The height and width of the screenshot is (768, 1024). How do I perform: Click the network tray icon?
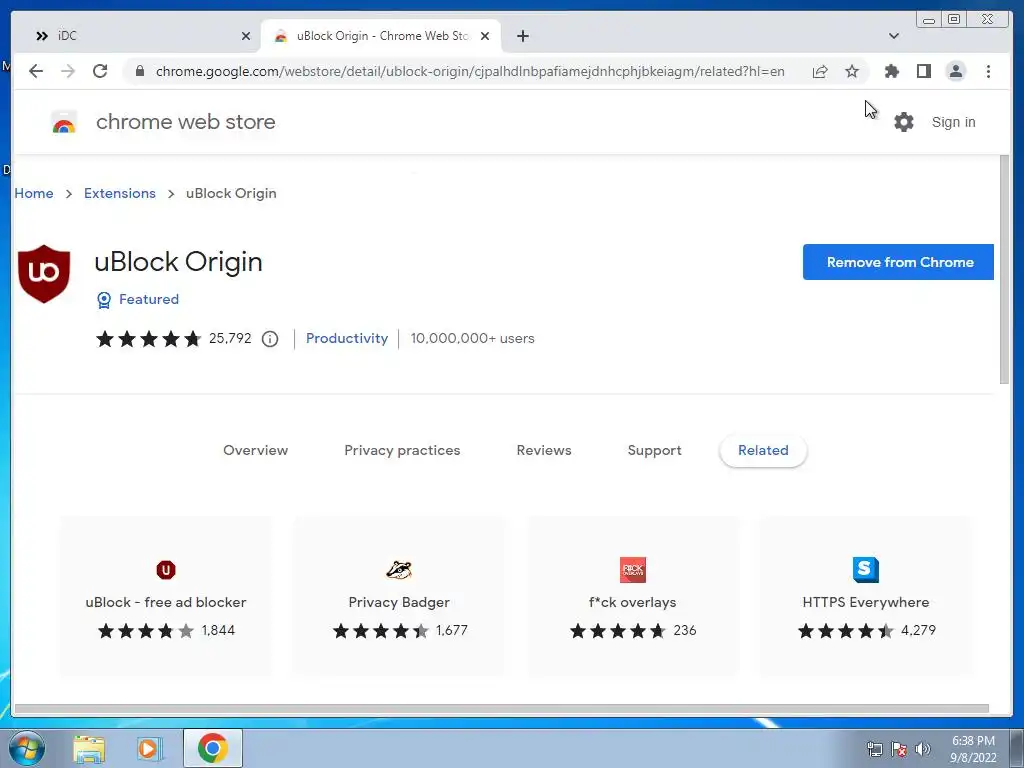click(874, 749)
